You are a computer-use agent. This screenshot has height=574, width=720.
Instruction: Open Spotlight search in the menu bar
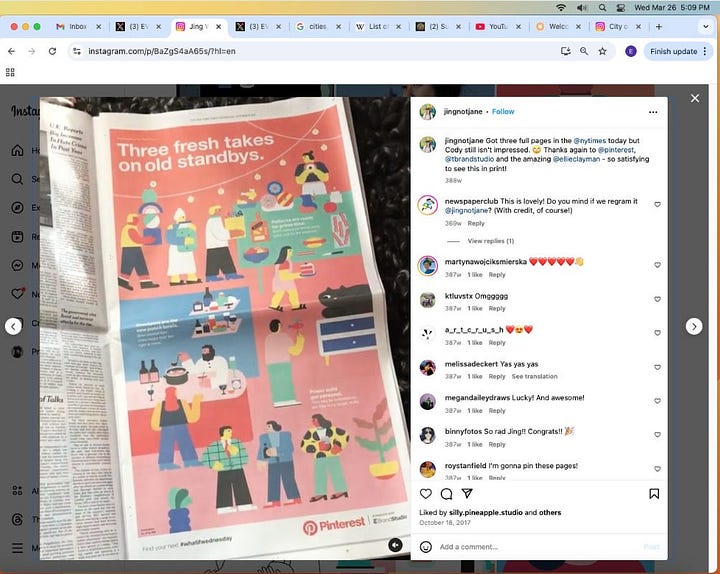click(602, 7)
